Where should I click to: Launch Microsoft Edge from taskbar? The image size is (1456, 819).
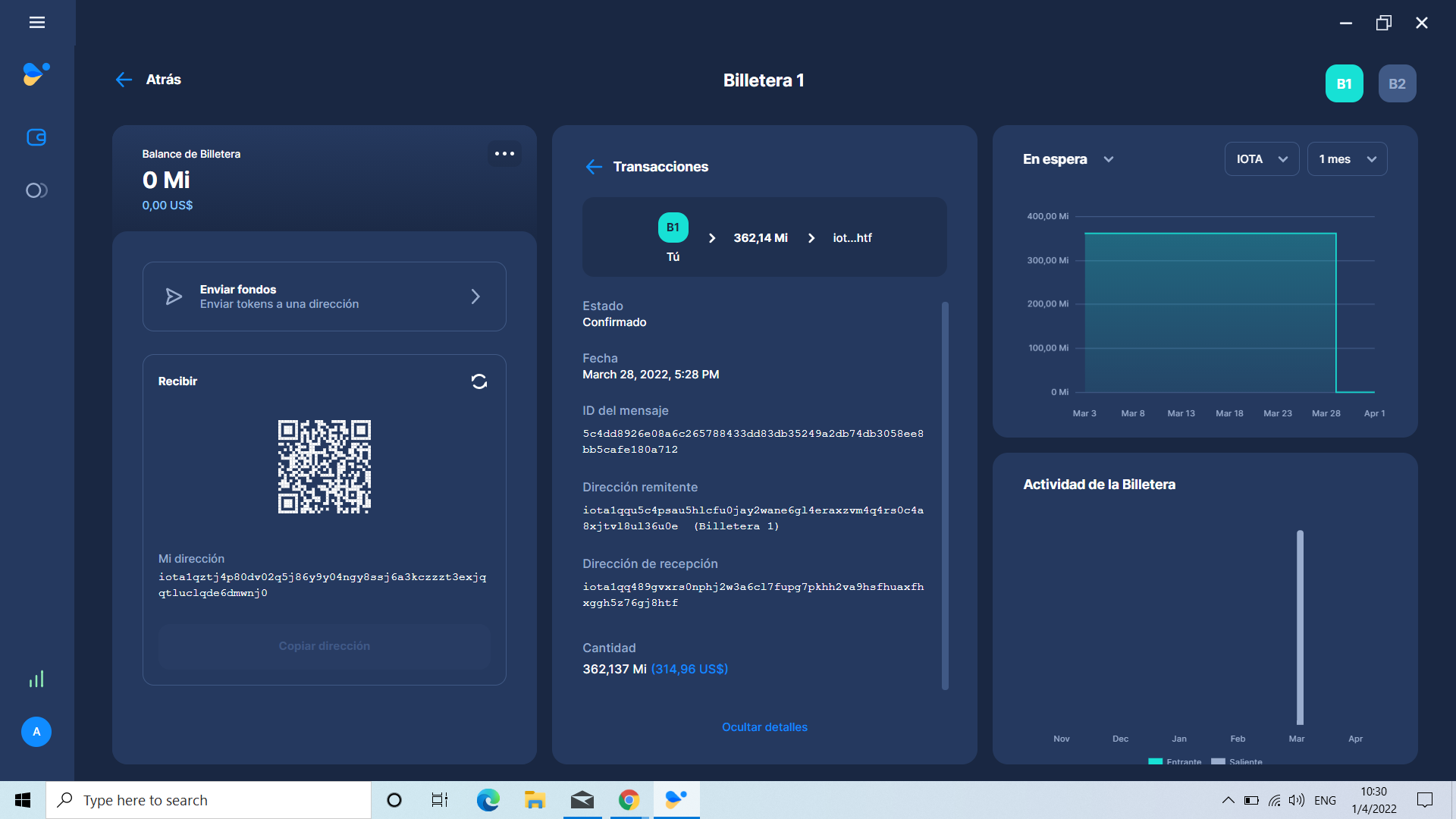point(488,800)
